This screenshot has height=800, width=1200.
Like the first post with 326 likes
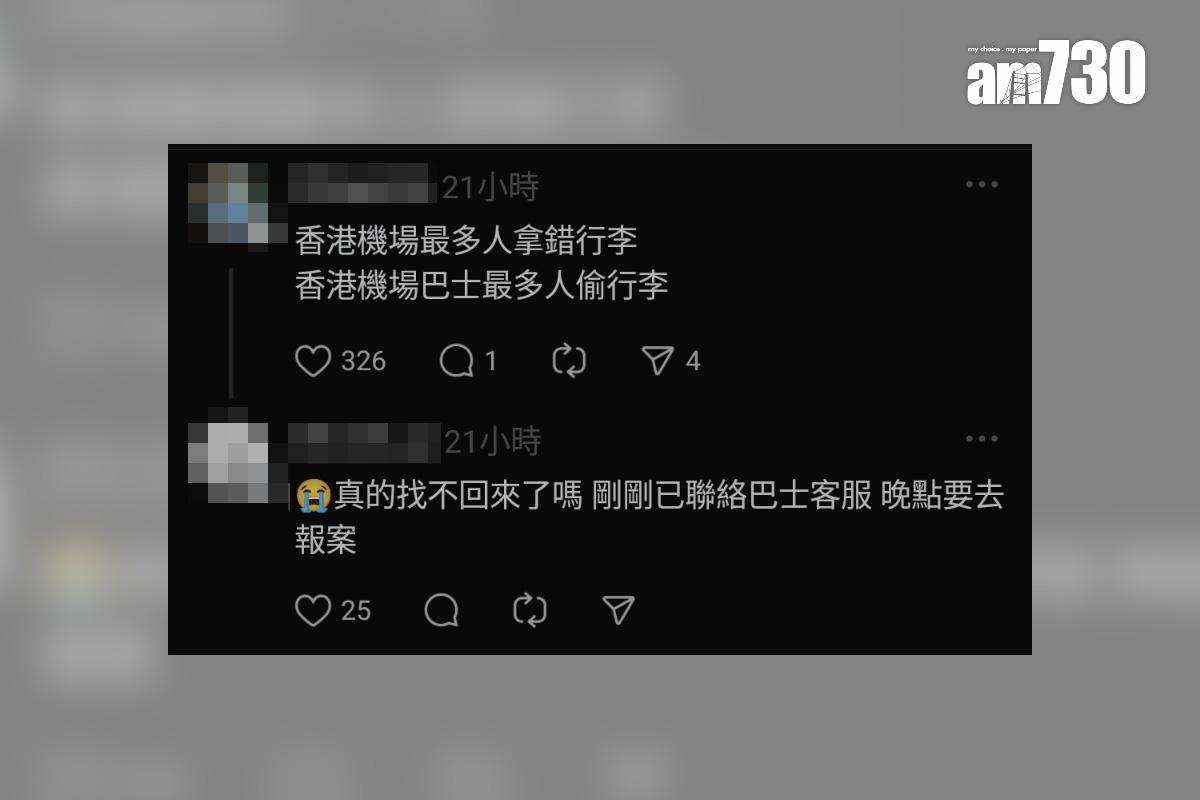313,361
